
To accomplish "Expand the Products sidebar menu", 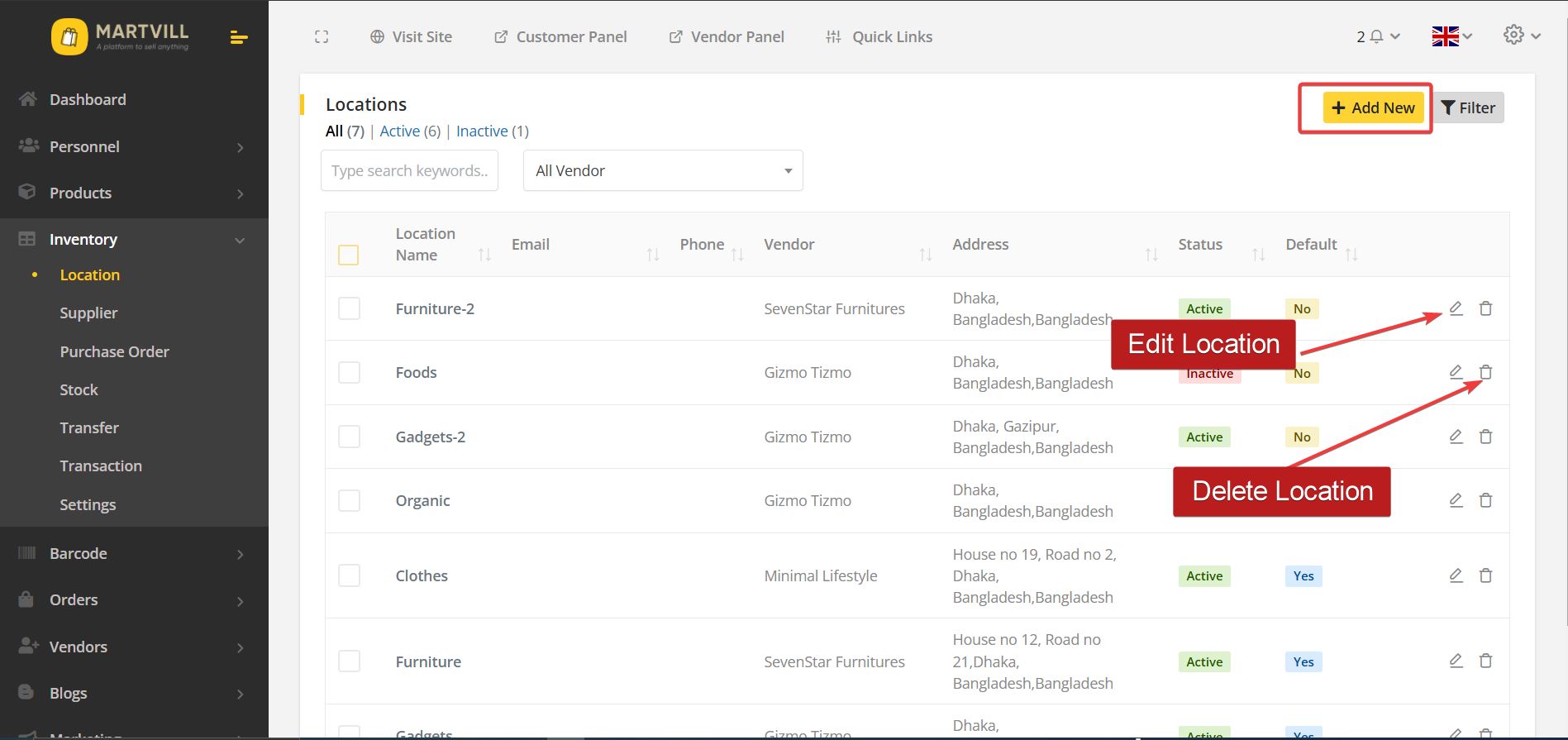I will tap(134, 193).
